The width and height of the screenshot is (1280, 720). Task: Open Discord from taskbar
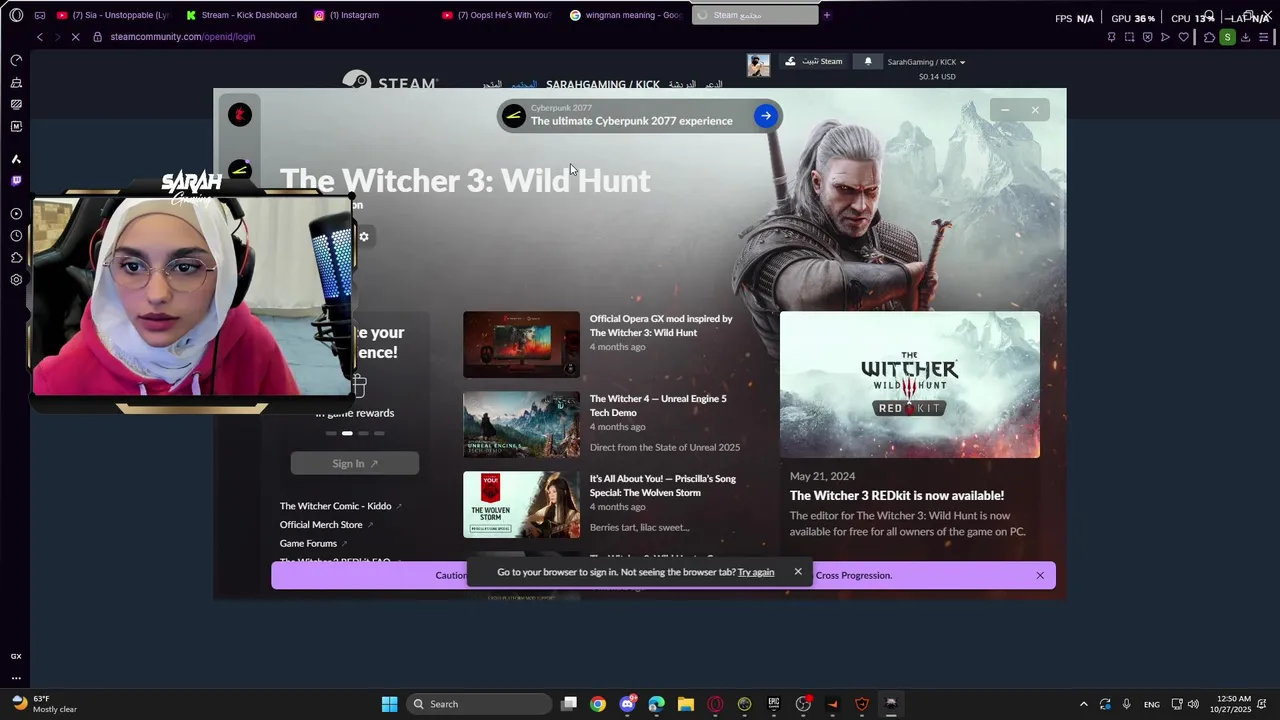tap(627, 704)
